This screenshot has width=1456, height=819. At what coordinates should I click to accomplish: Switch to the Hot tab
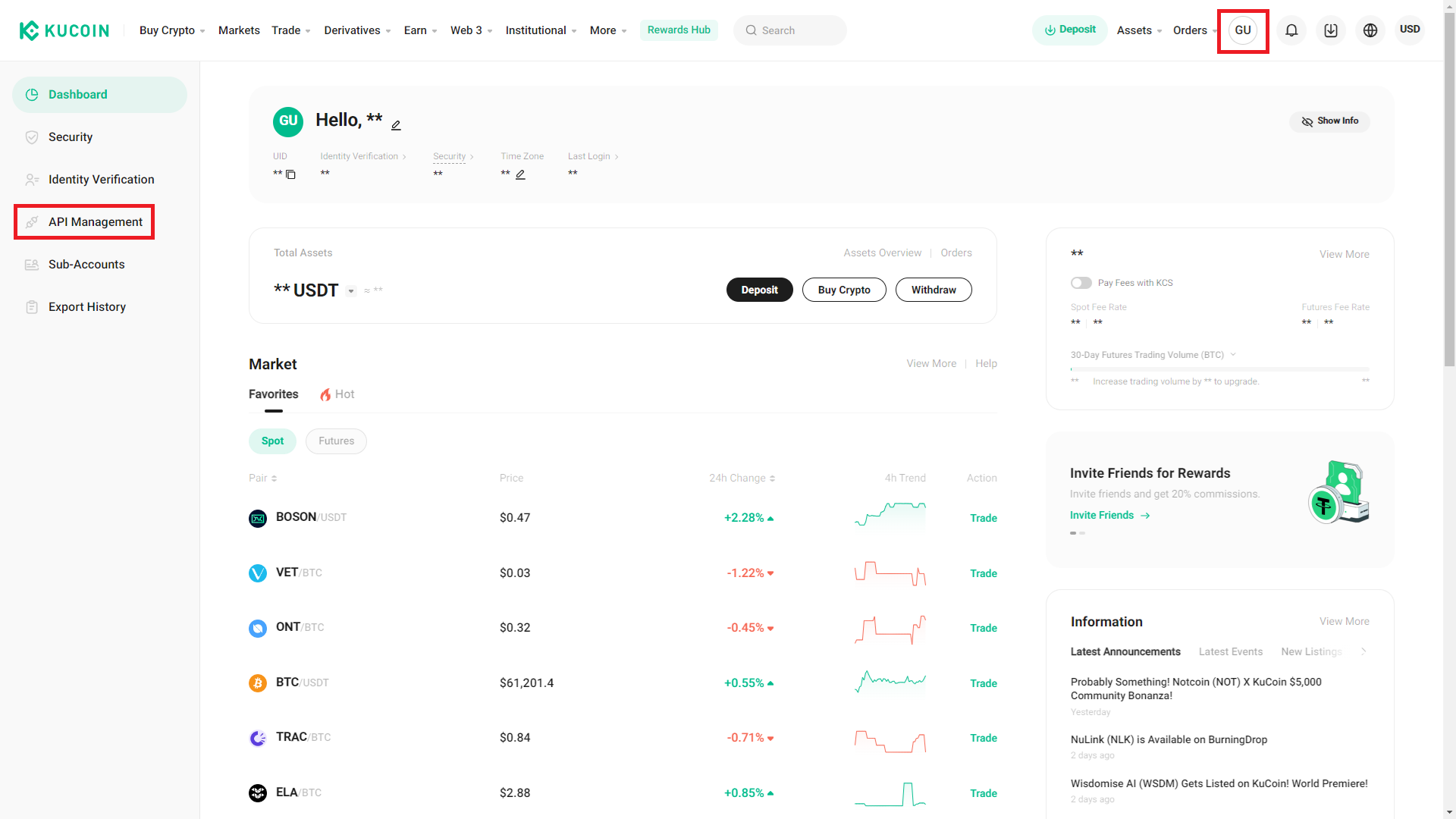pos(337,394)
